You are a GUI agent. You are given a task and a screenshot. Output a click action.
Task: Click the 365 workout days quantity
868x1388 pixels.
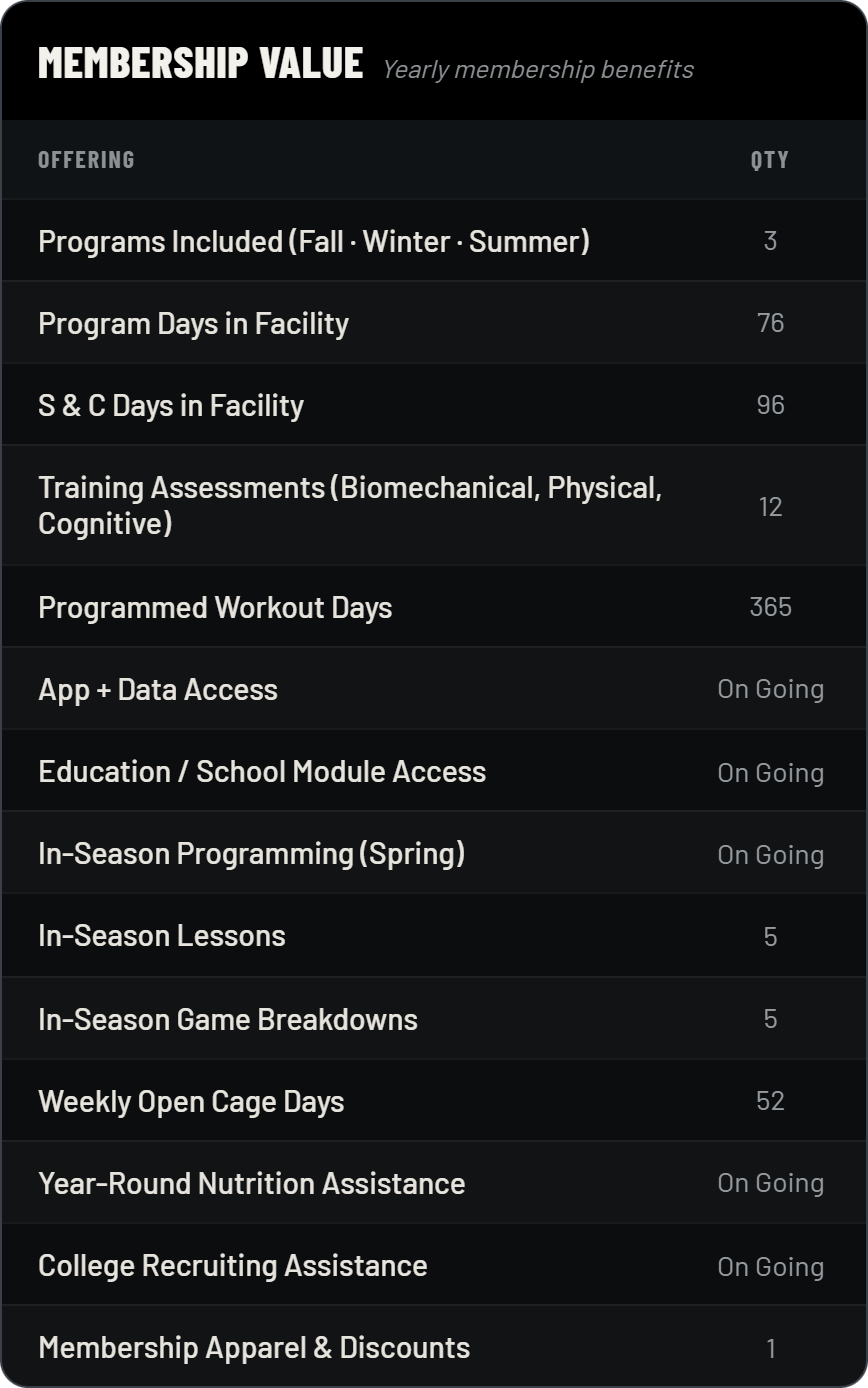pos(770,607)
